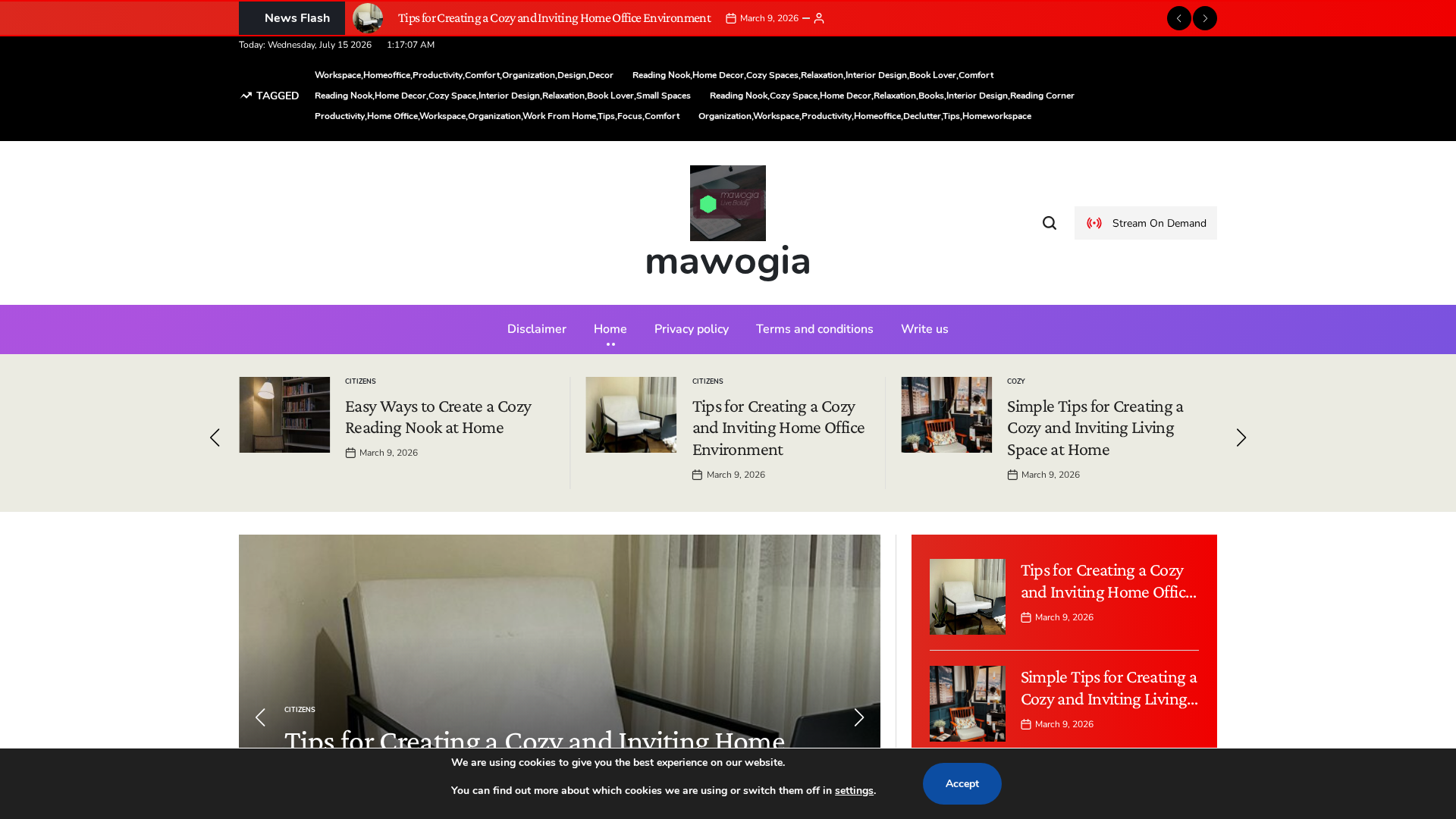Click date under the COZY carousel article
The width and height of the screenshot is (1456, 819).
(1050, 475)
